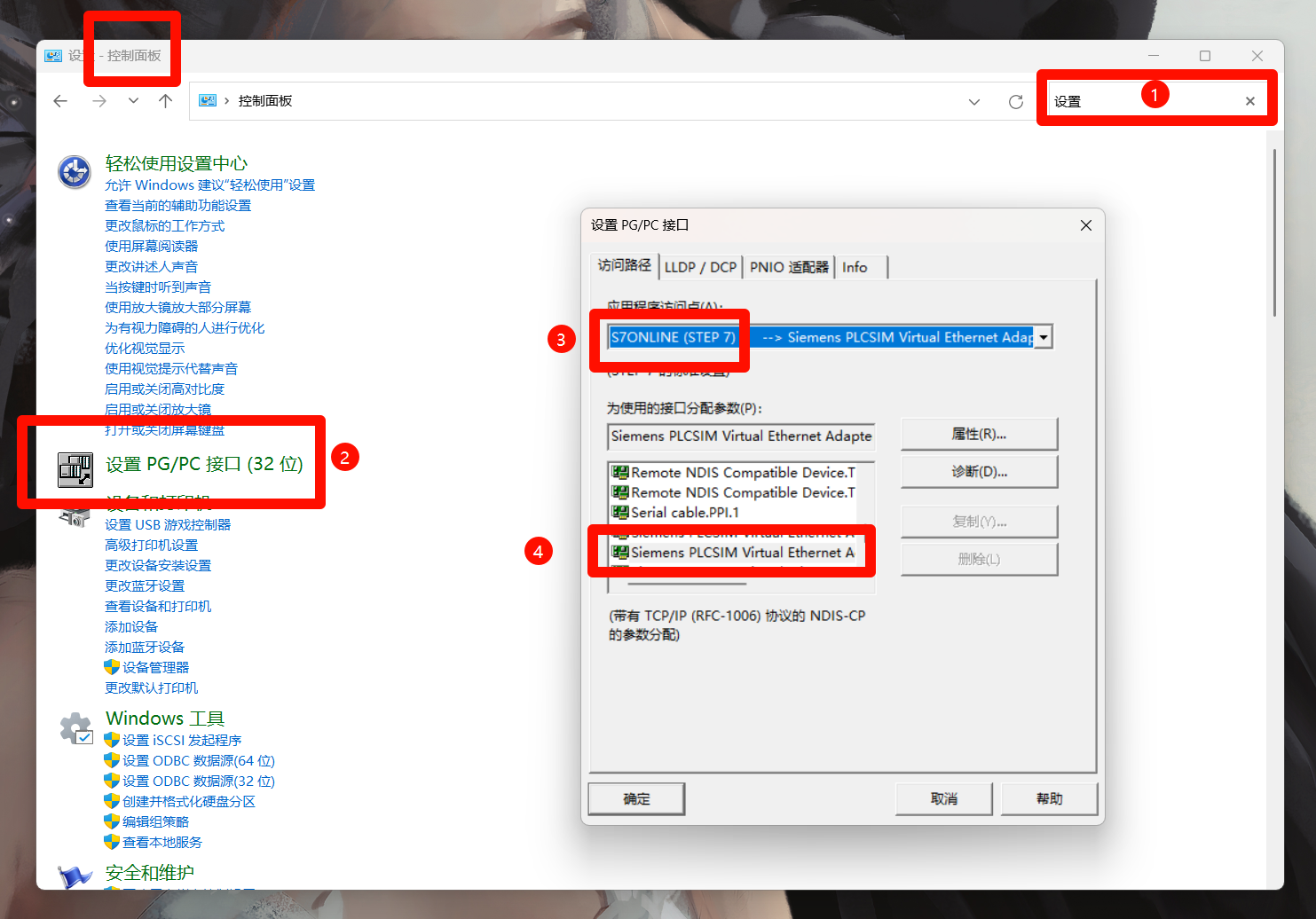Viewport: 1316px width, 919px height.
Task: Open 使用屏幕阅读器 link
Action: pyautogui.click(x=151, y=247)
